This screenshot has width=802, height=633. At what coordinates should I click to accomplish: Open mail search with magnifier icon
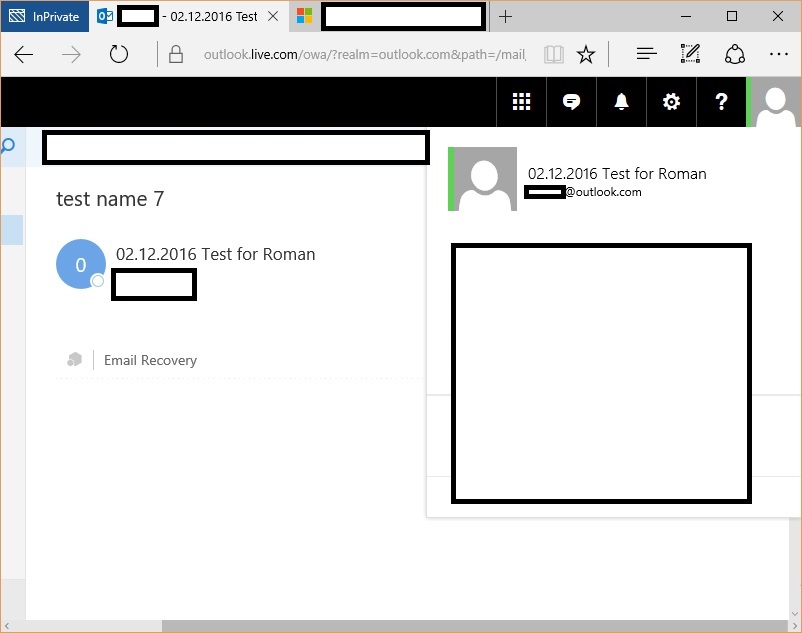pos(10,146)
